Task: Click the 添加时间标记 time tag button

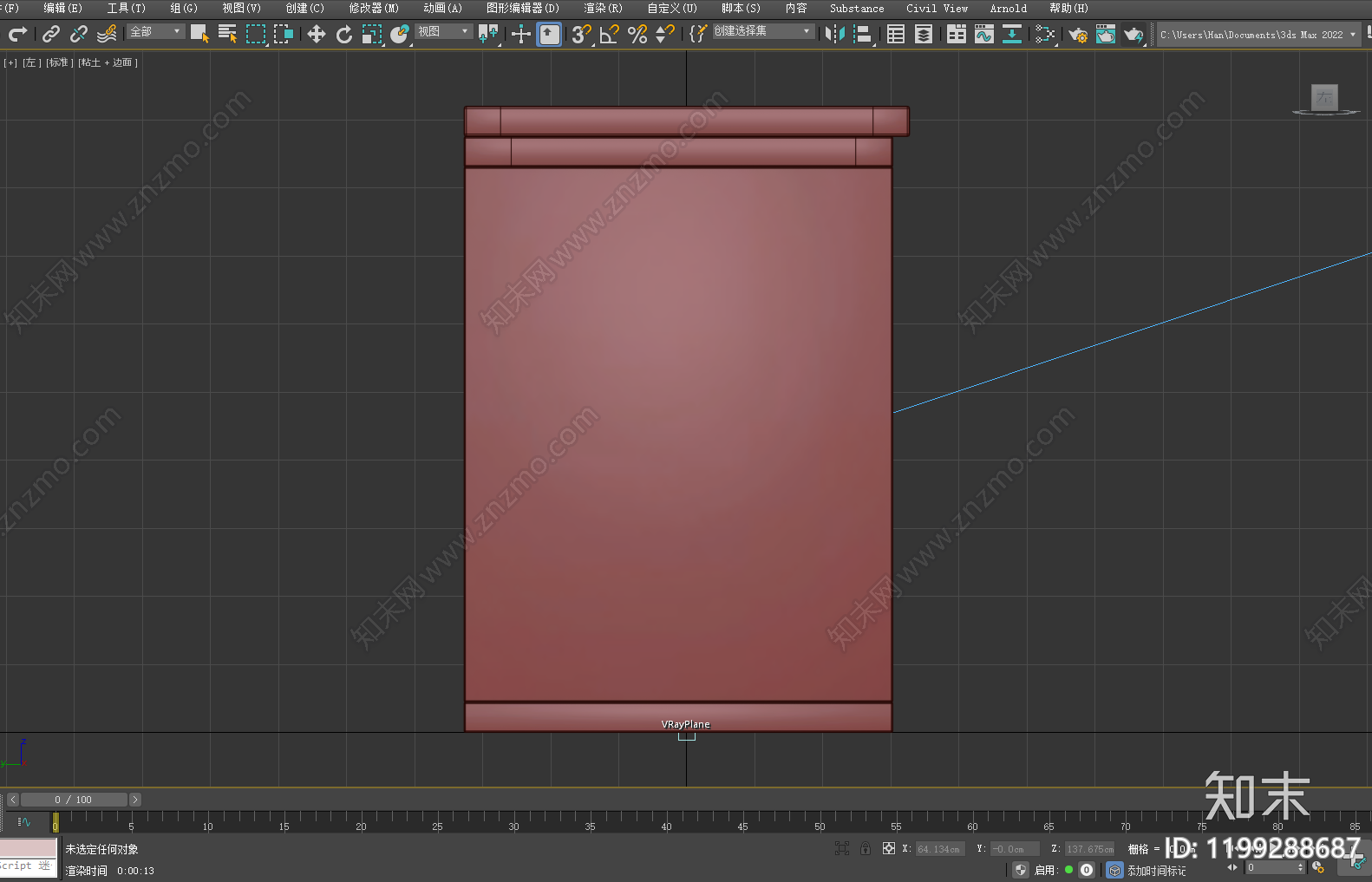Action: click(x=1156, y=871)
